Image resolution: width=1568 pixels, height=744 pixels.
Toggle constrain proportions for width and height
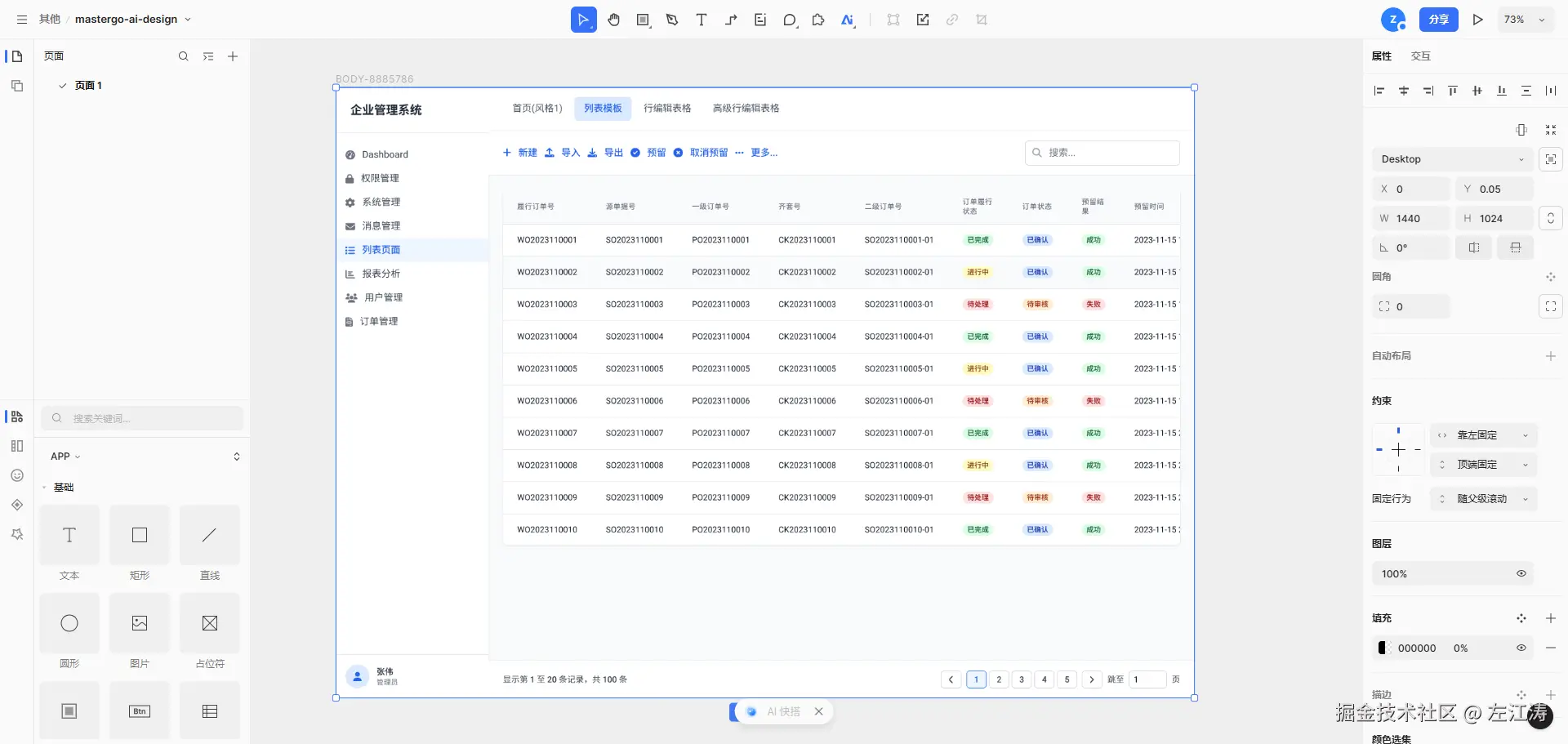point(1551,218)
